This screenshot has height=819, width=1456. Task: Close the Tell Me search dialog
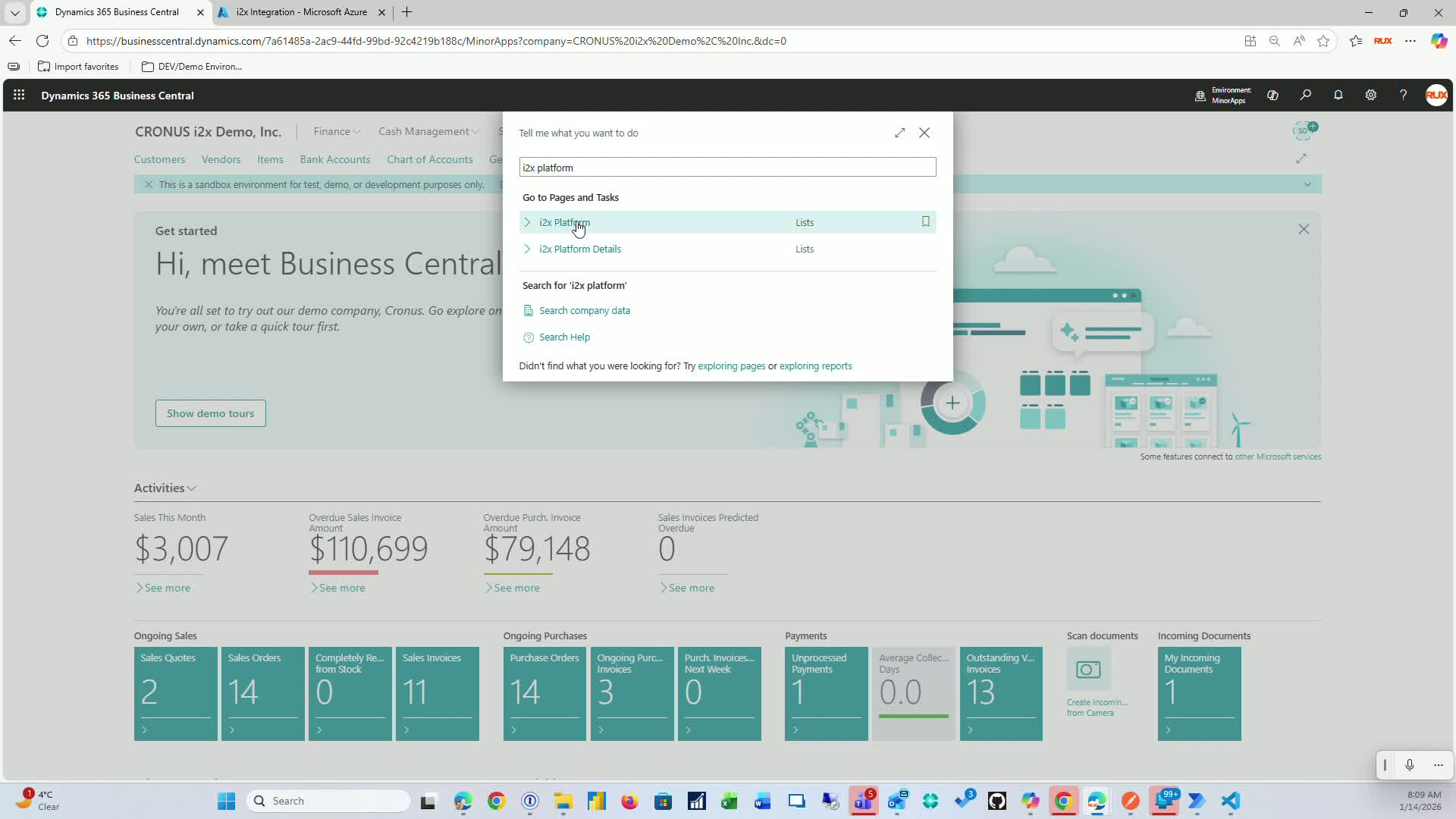(x=924, y=133)
